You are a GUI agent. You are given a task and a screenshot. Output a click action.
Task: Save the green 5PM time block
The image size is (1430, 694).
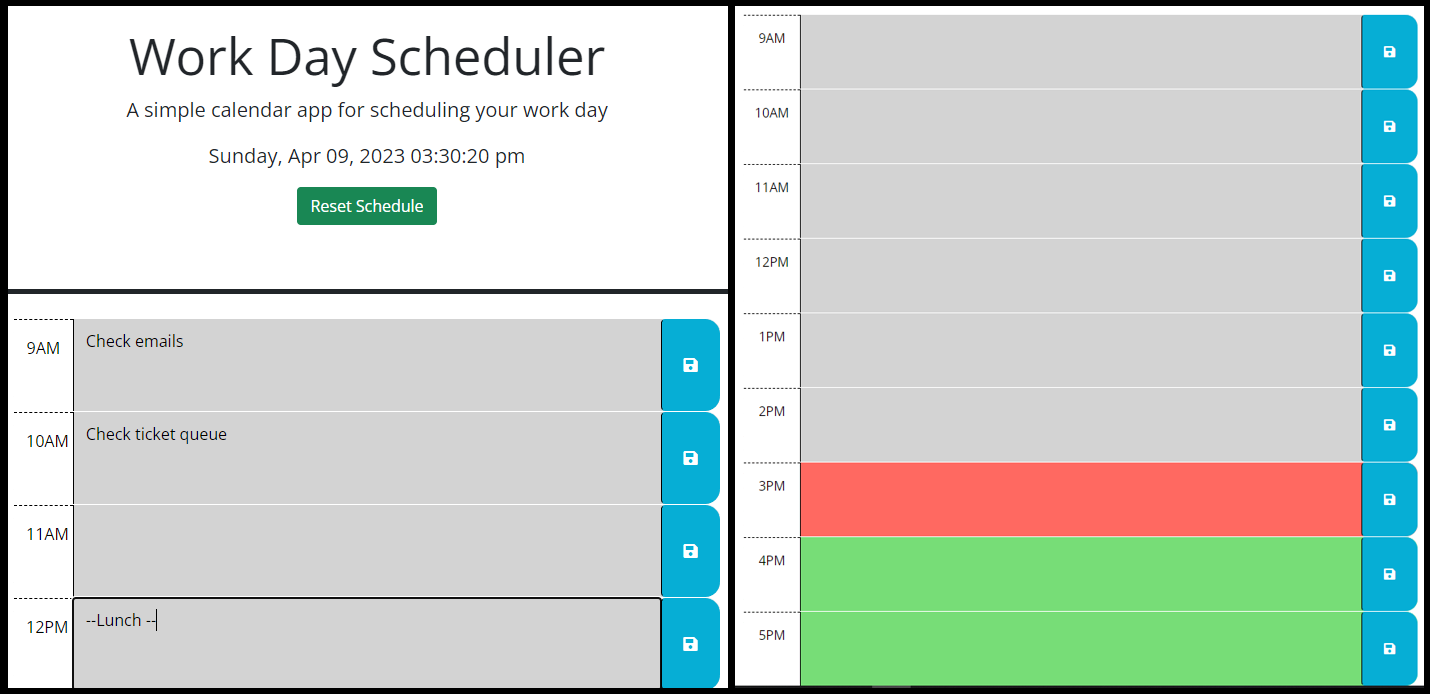coord(1389,648)
